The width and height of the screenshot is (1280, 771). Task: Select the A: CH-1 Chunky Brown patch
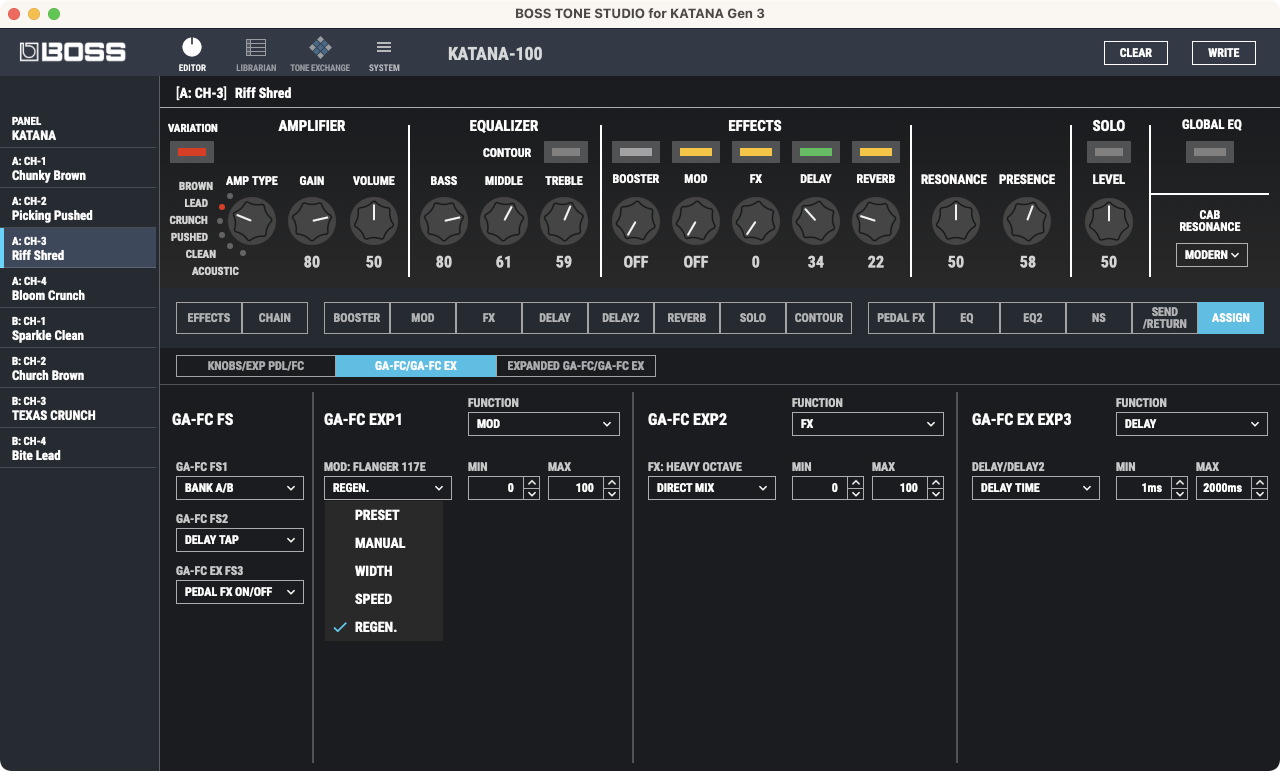78,168
